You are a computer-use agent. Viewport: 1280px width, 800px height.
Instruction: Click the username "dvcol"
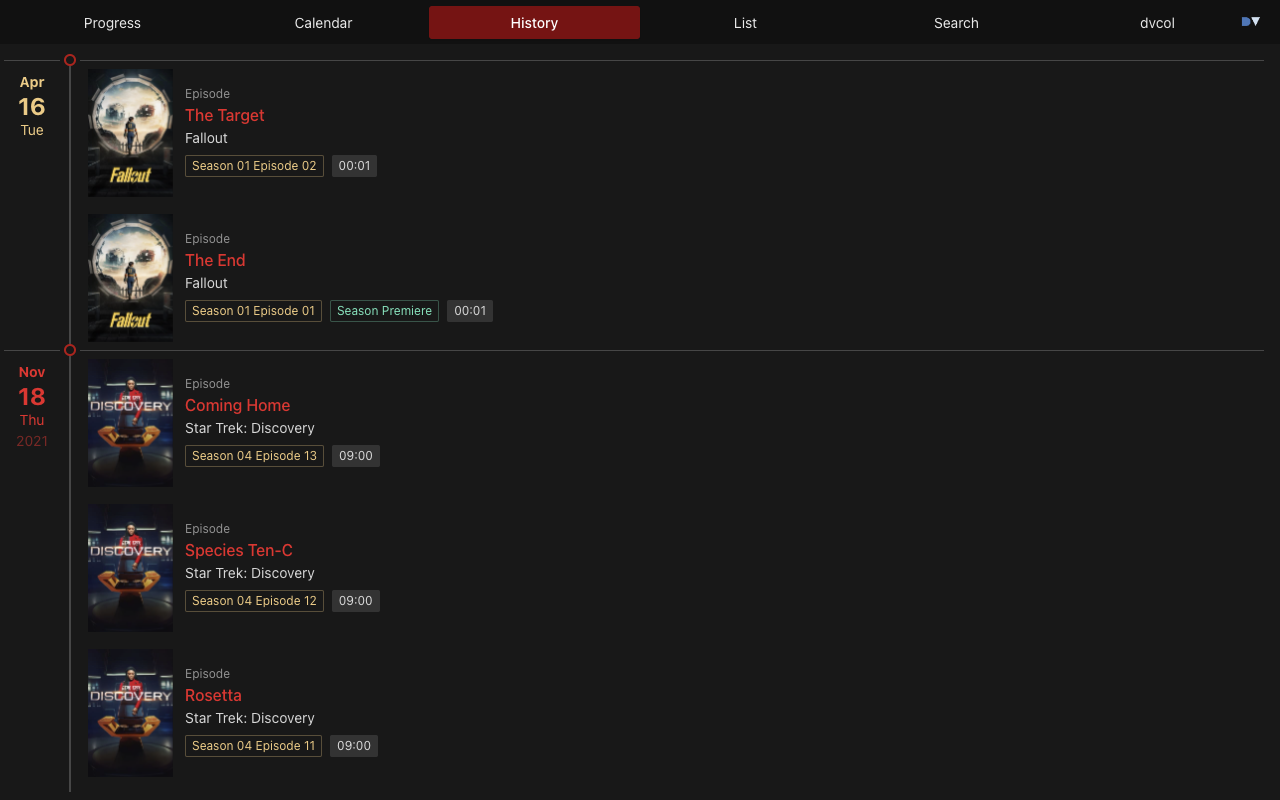pos(1157,22)
